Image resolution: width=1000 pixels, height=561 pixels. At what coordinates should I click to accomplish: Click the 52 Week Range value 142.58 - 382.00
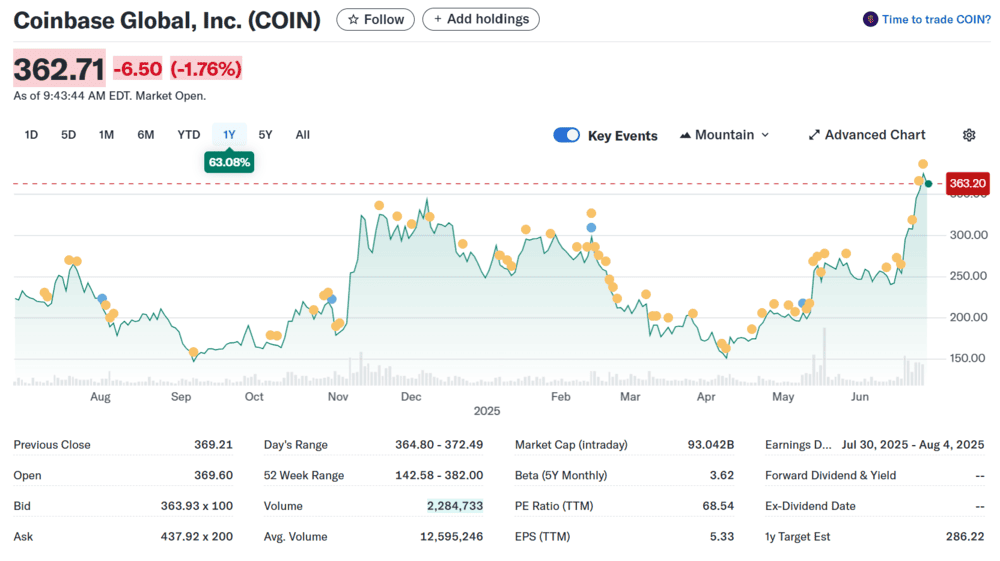coord(439,476)
